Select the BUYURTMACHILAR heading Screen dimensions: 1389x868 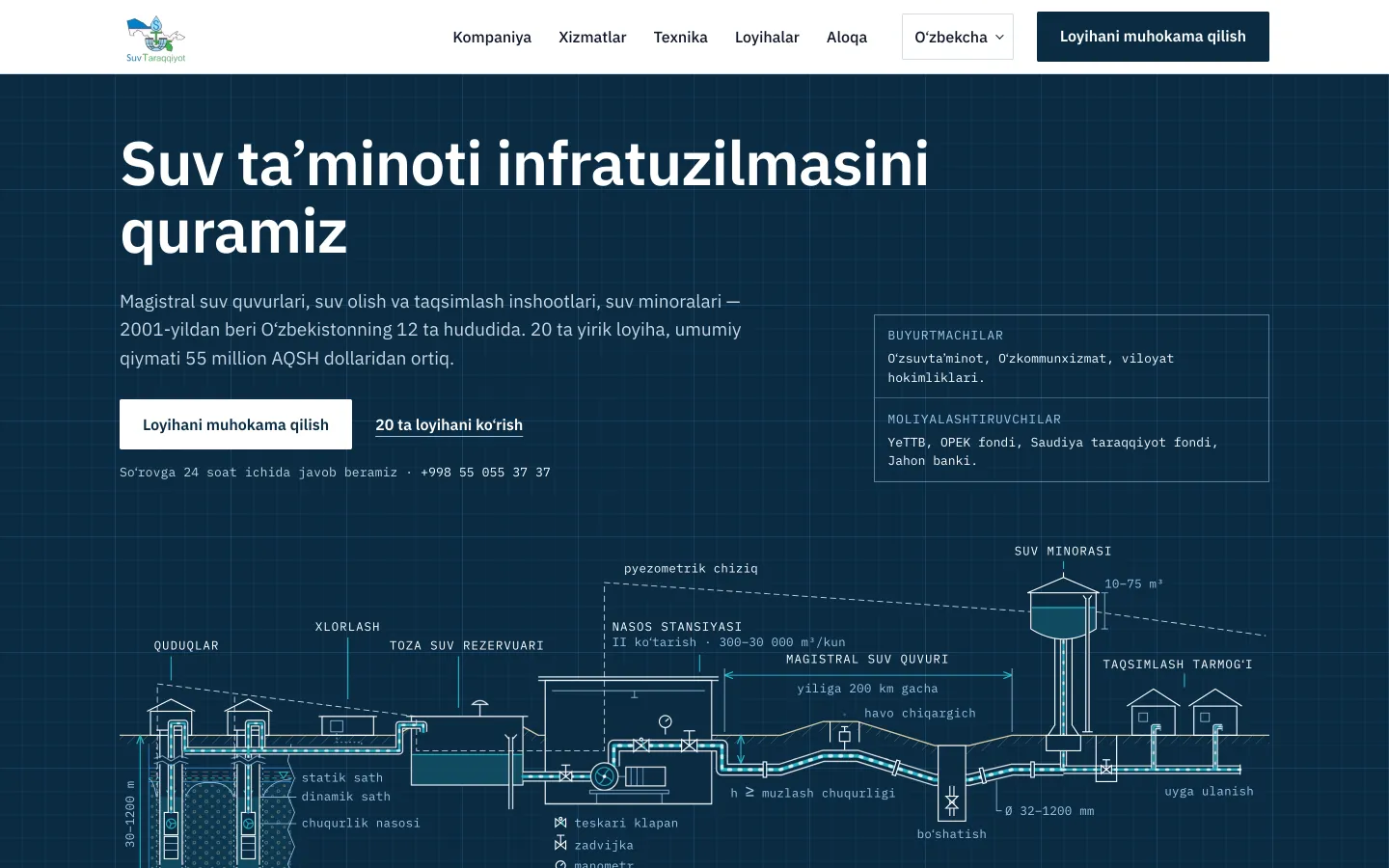click(x=945, y=336)
